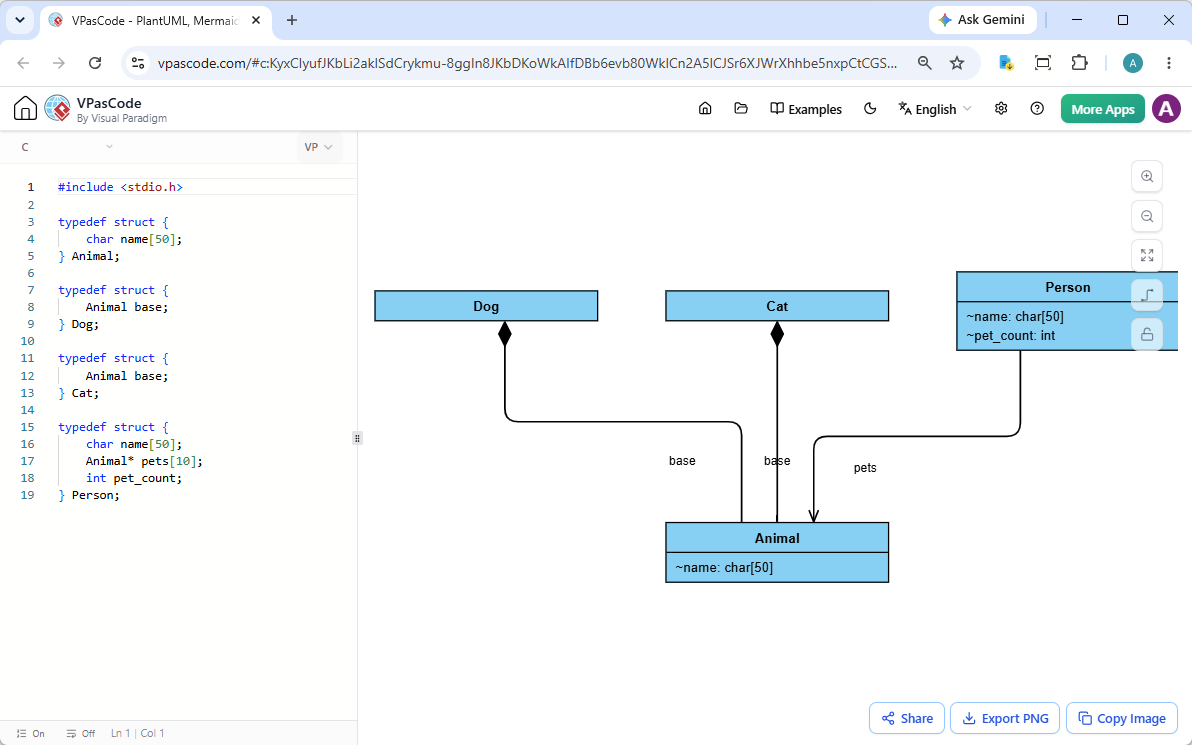Open the Examples menu

[x=806, y=109]
